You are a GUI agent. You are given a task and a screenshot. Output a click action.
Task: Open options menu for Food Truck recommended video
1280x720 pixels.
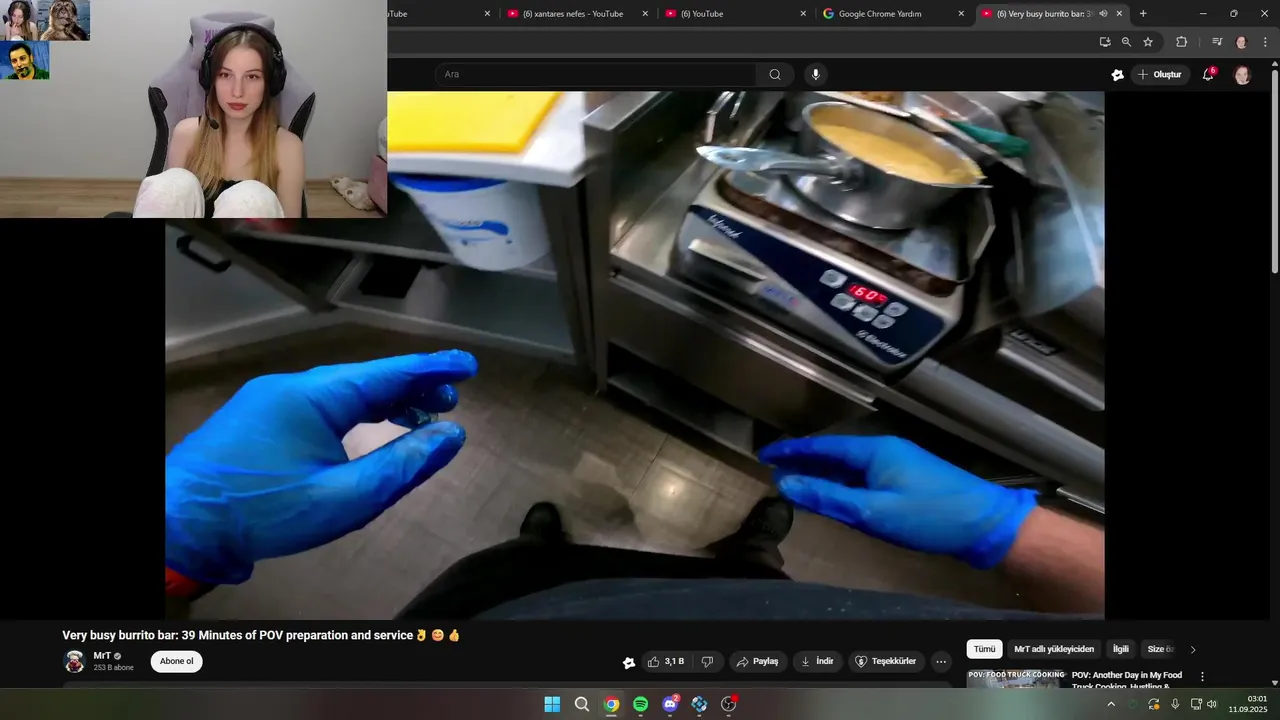[1202, 677]
